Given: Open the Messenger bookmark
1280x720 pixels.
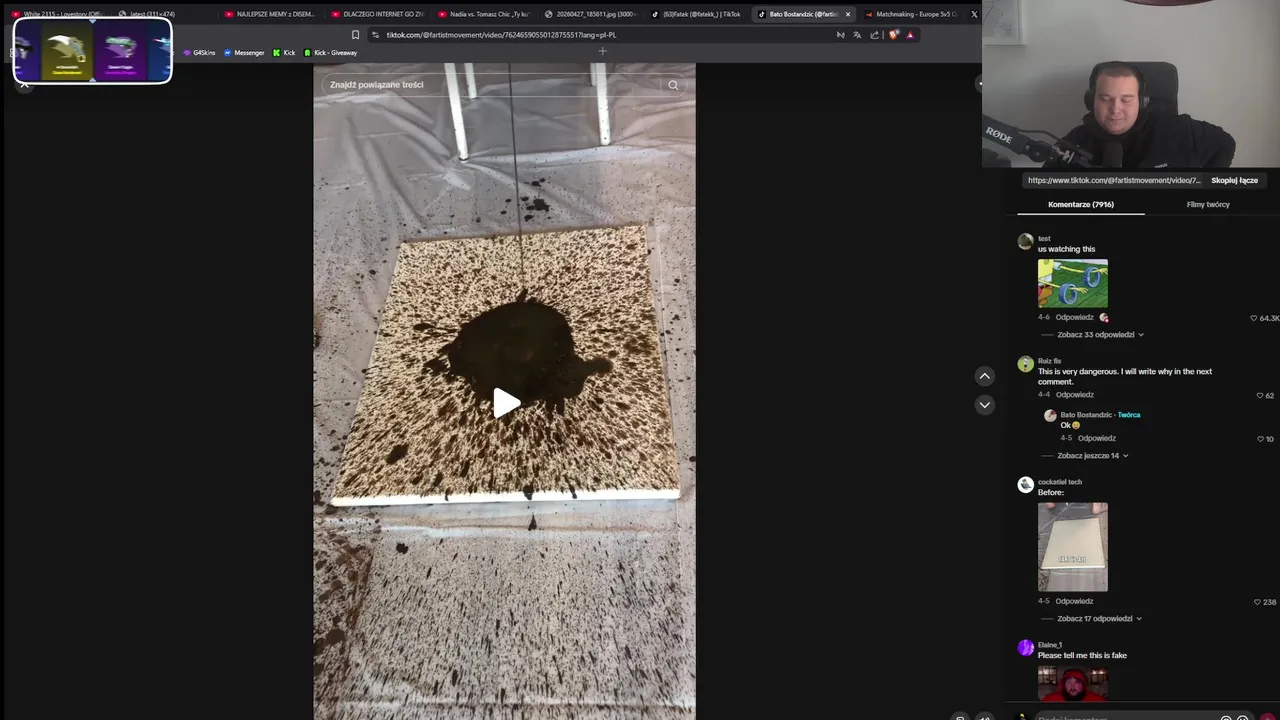Looking at the screenshot, I should [244, 53].
